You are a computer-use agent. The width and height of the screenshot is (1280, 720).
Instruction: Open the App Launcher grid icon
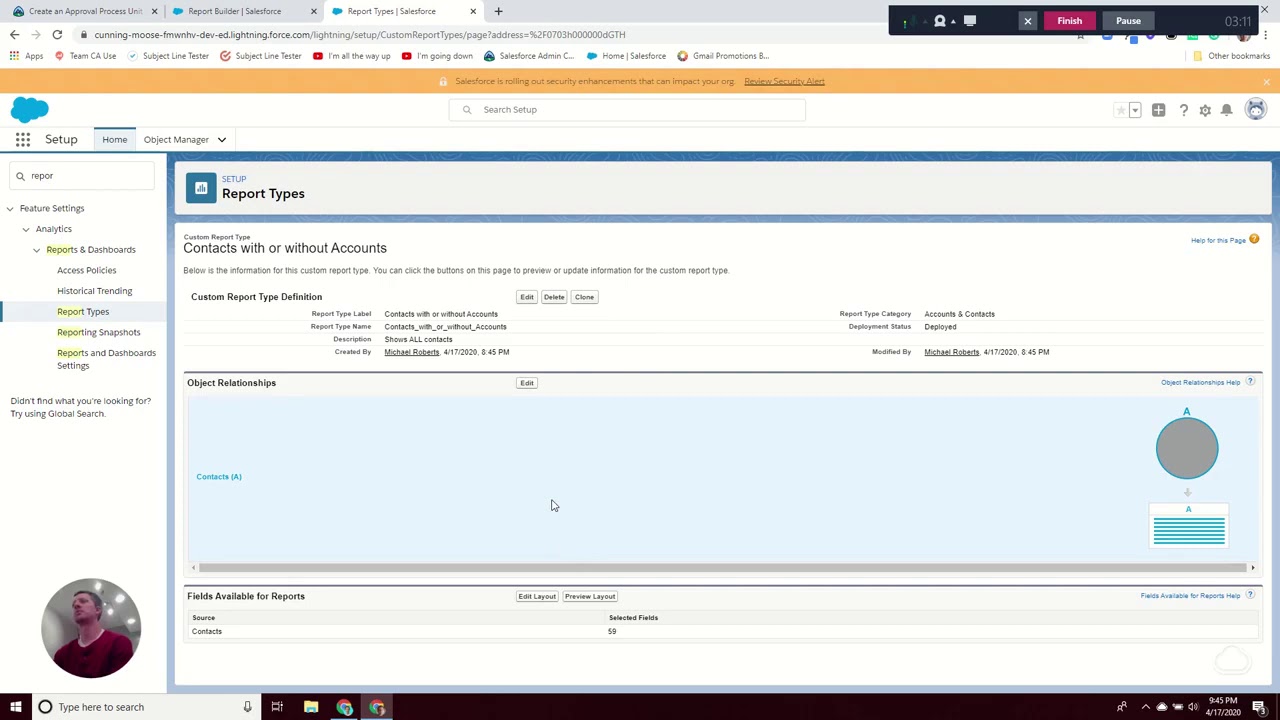22,140
